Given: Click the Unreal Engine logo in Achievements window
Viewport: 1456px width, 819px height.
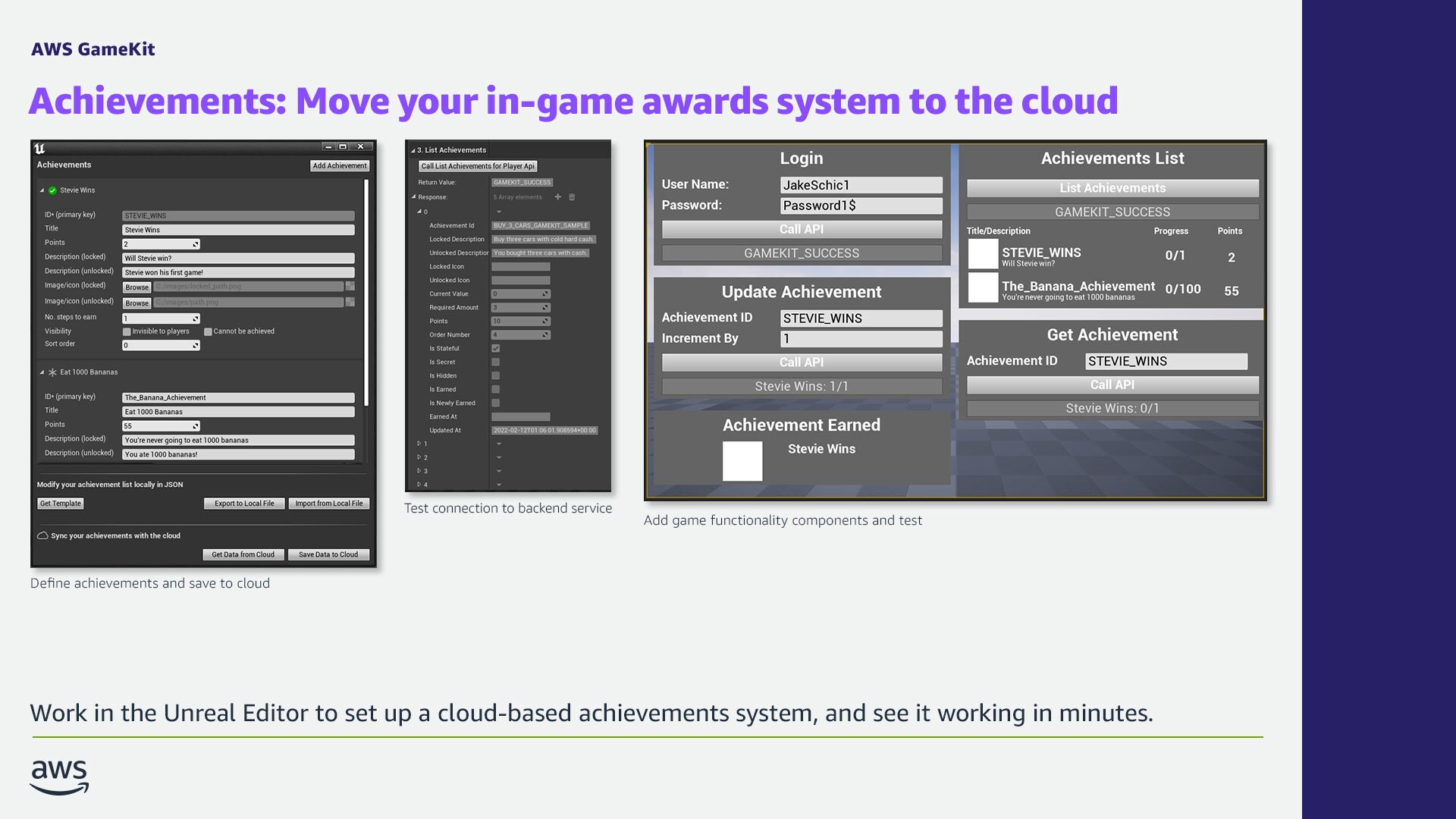Looking at the screenshot, I should 39,149.
